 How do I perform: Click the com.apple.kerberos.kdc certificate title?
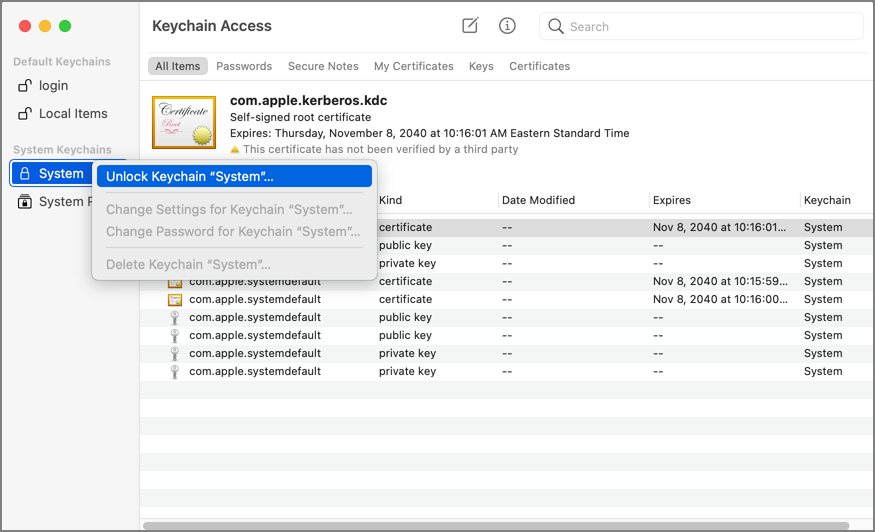(309, 100)
